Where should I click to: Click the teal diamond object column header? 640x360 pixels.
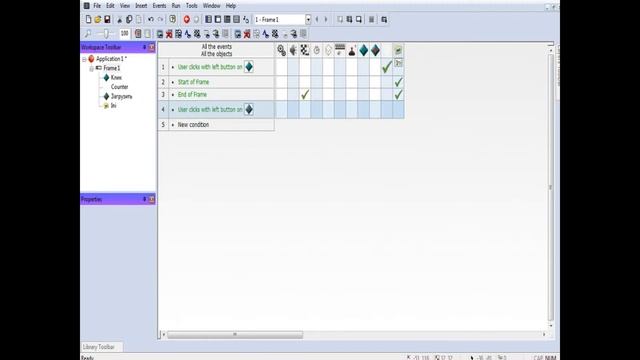click(x=363, y=50)
